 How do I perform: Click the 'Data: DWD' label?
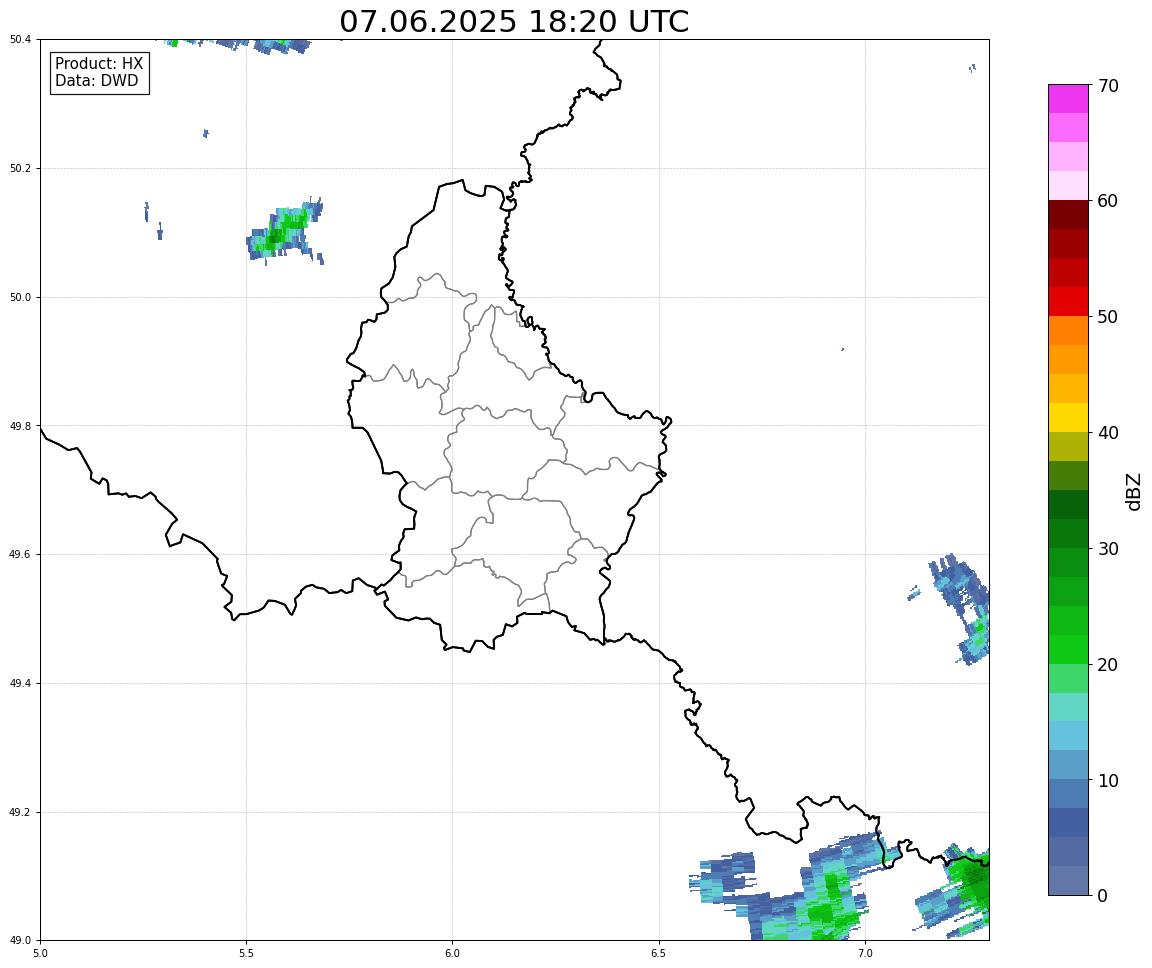click(x=96, y=81)
